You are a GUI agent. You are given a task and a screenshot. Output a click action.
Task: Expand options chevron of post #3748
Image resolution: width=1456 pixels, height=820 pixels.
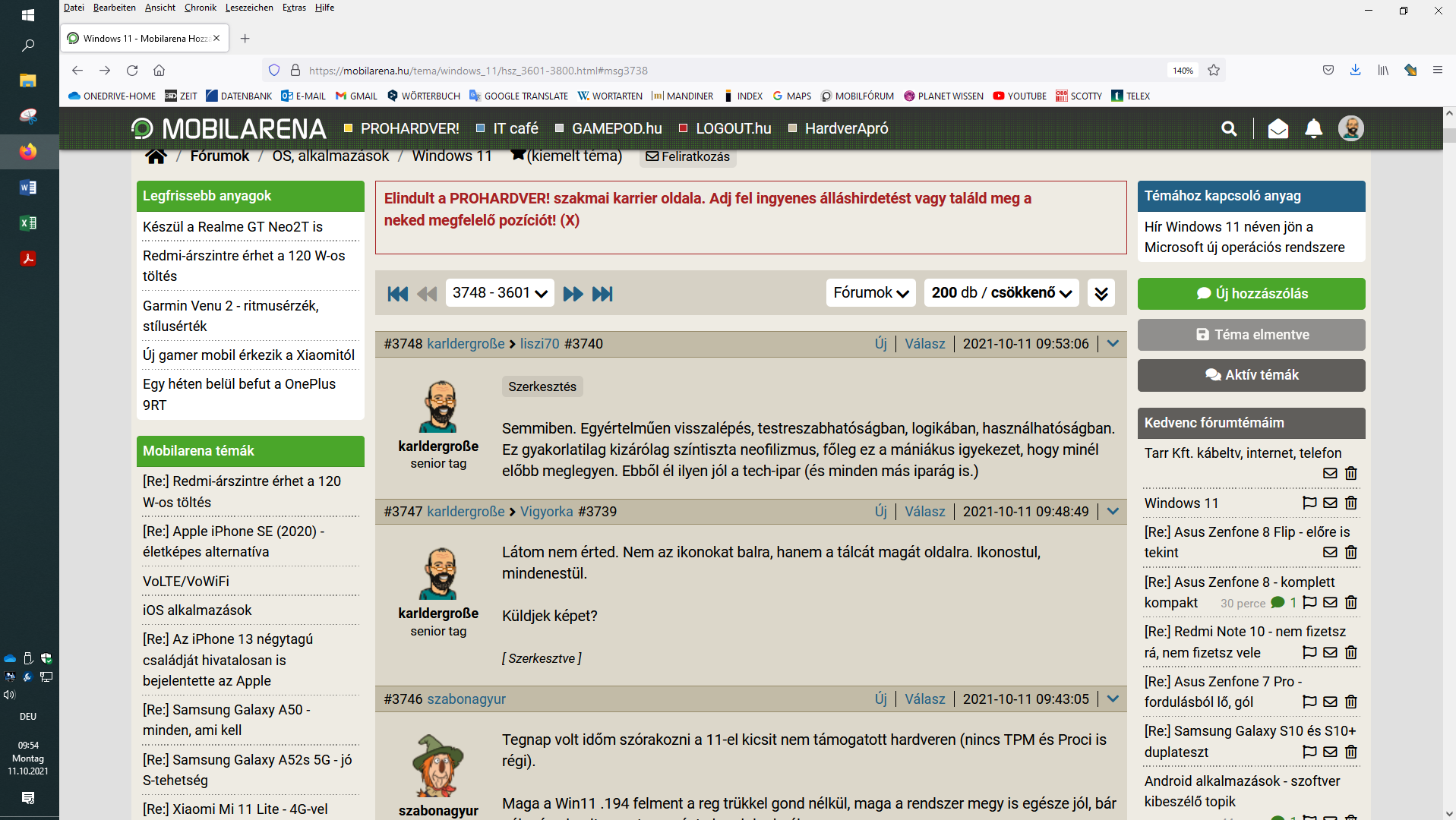(x=1113, y=343)
